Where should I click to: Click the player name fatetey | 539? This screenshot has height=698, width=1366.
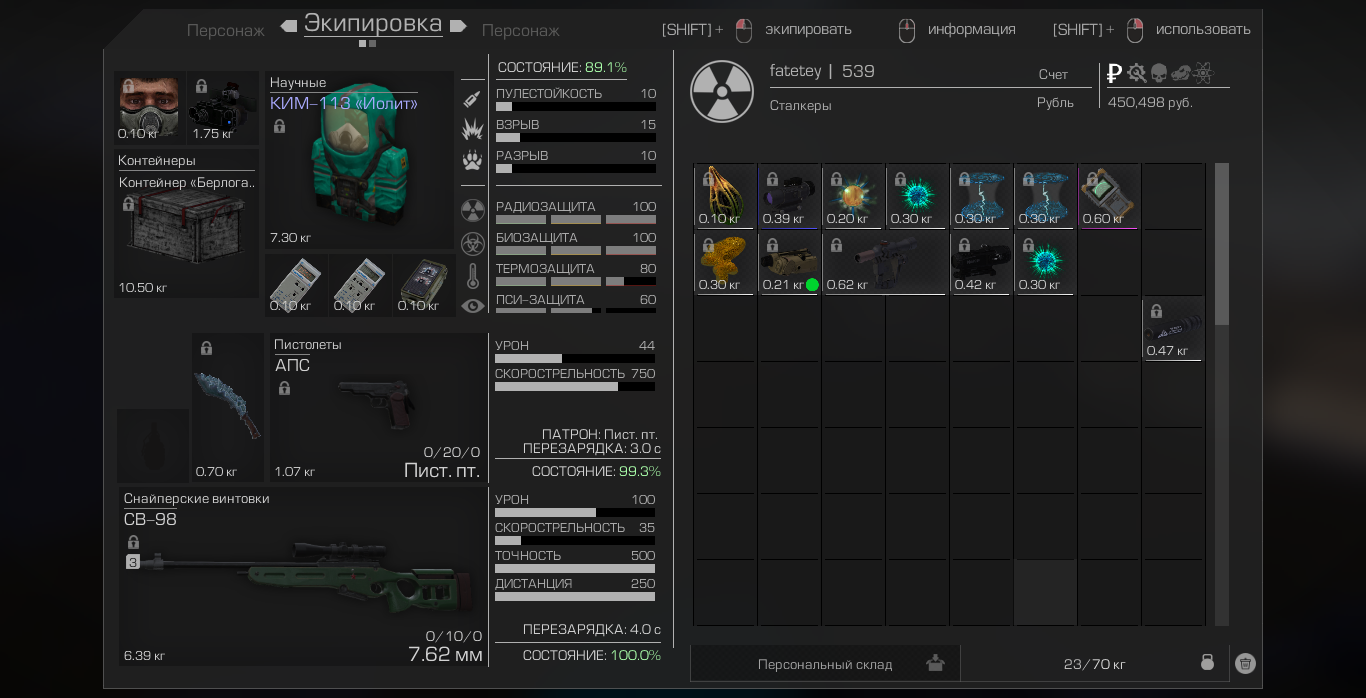tap(822, 71)
